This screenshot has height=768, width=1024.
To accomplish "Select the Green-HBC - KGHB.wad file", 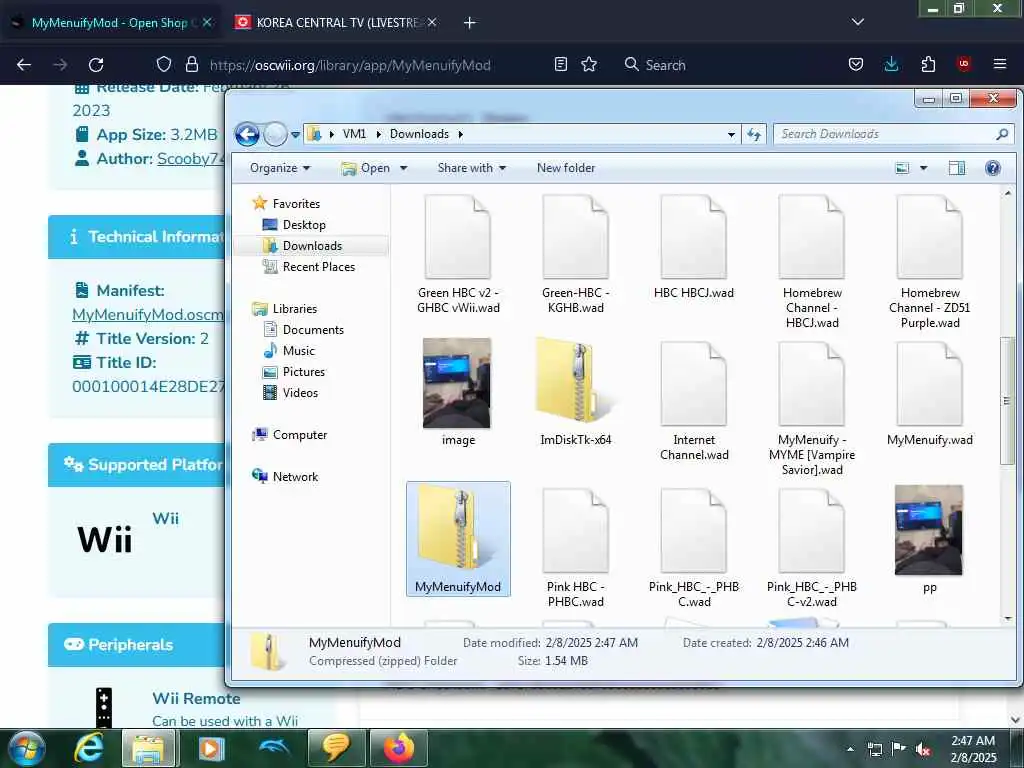I will [575, 254].
